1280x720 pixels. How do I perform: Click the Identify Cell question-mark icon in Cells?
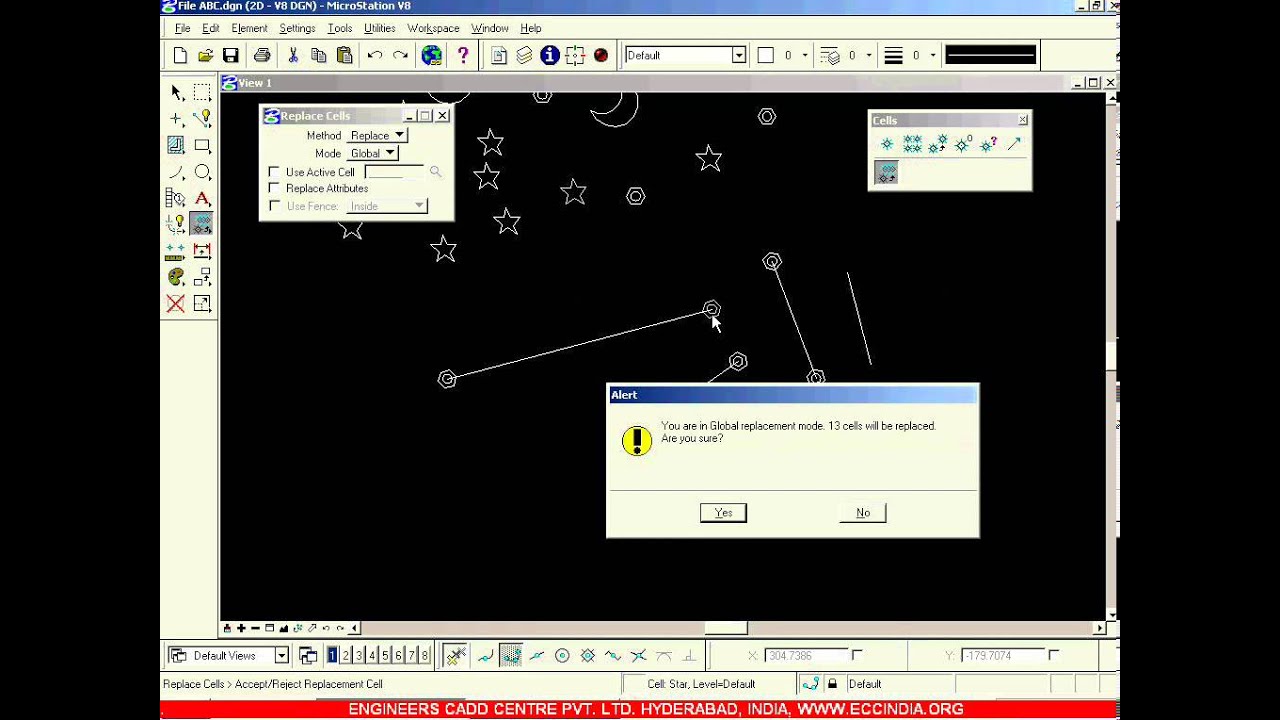988,144
